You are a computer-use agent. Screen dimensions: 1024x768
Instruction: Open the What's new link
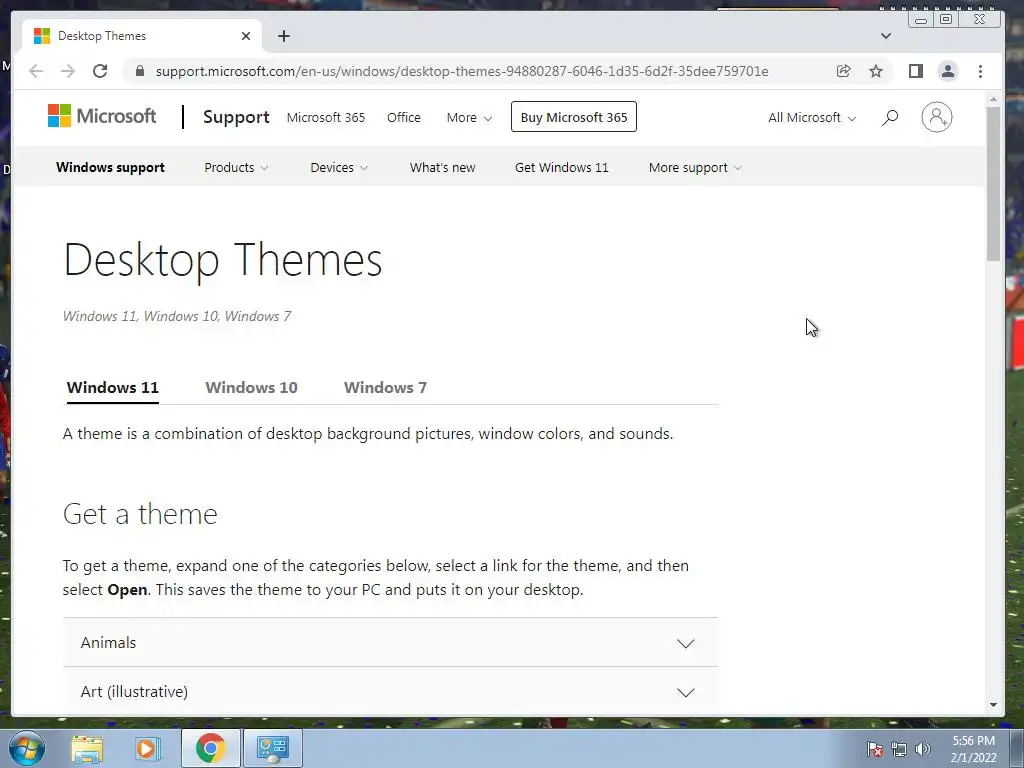click(442, 167)
